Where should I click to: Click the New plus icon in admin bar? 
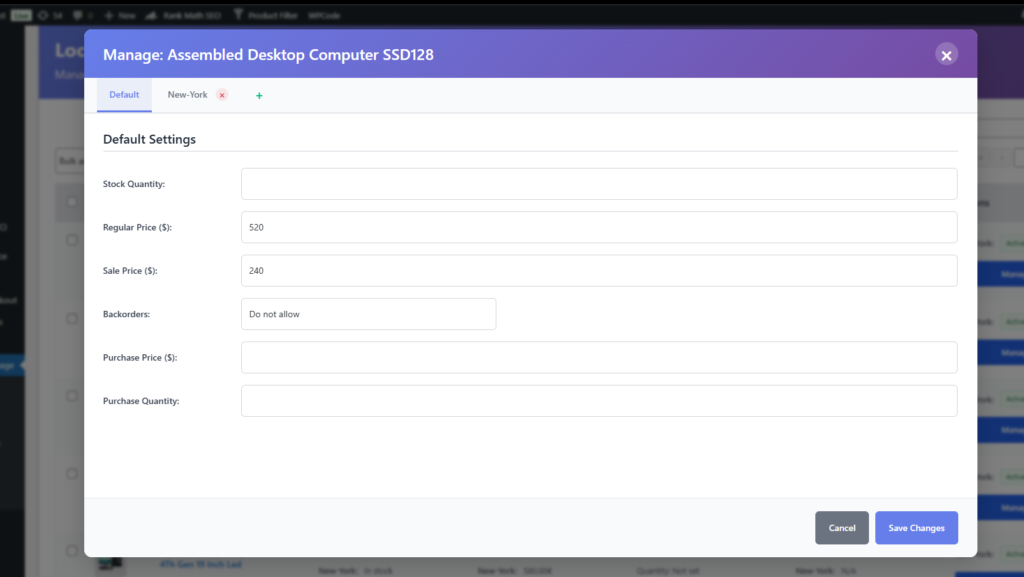pos(109,16)
